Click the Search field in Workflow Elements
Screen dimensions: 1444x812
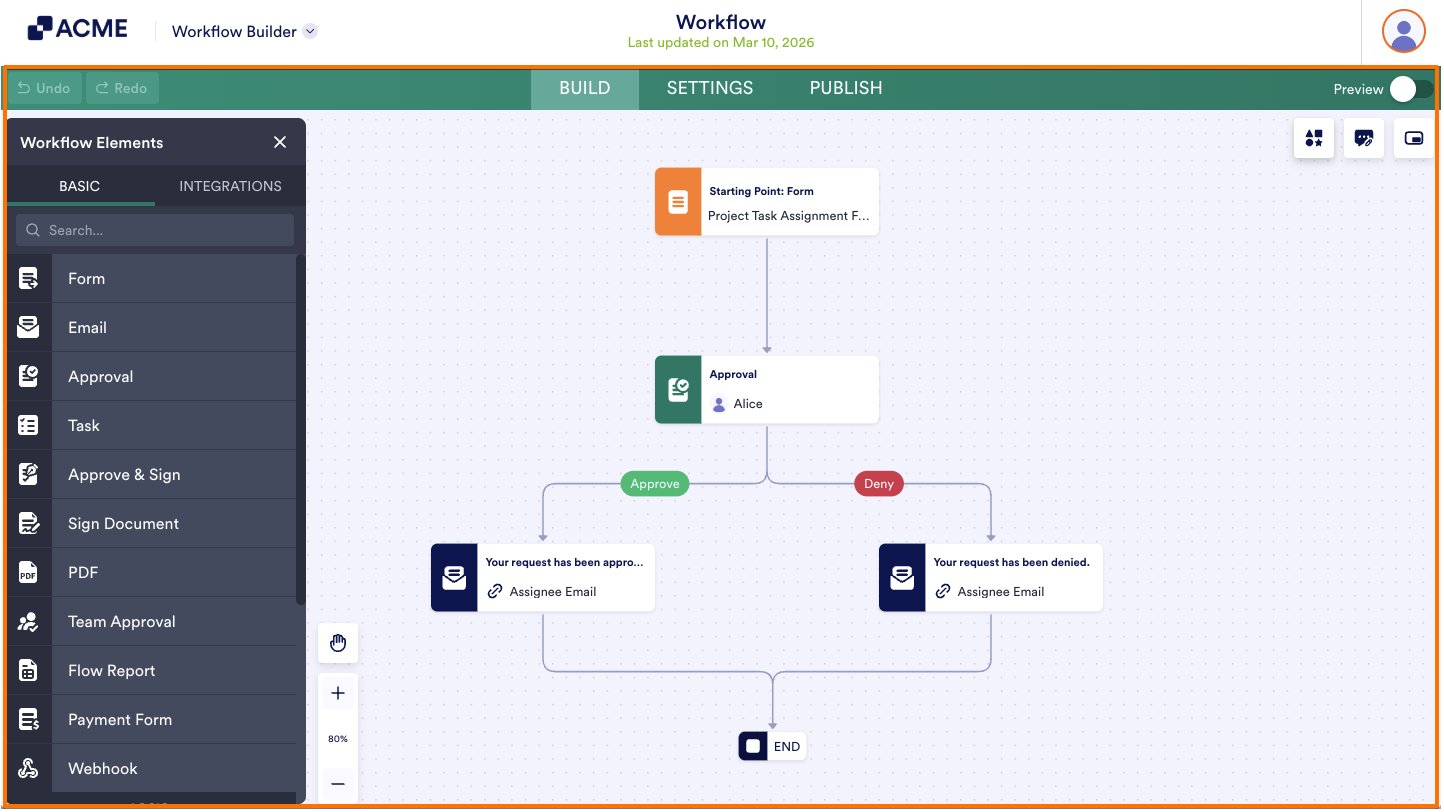coord(154,230)
